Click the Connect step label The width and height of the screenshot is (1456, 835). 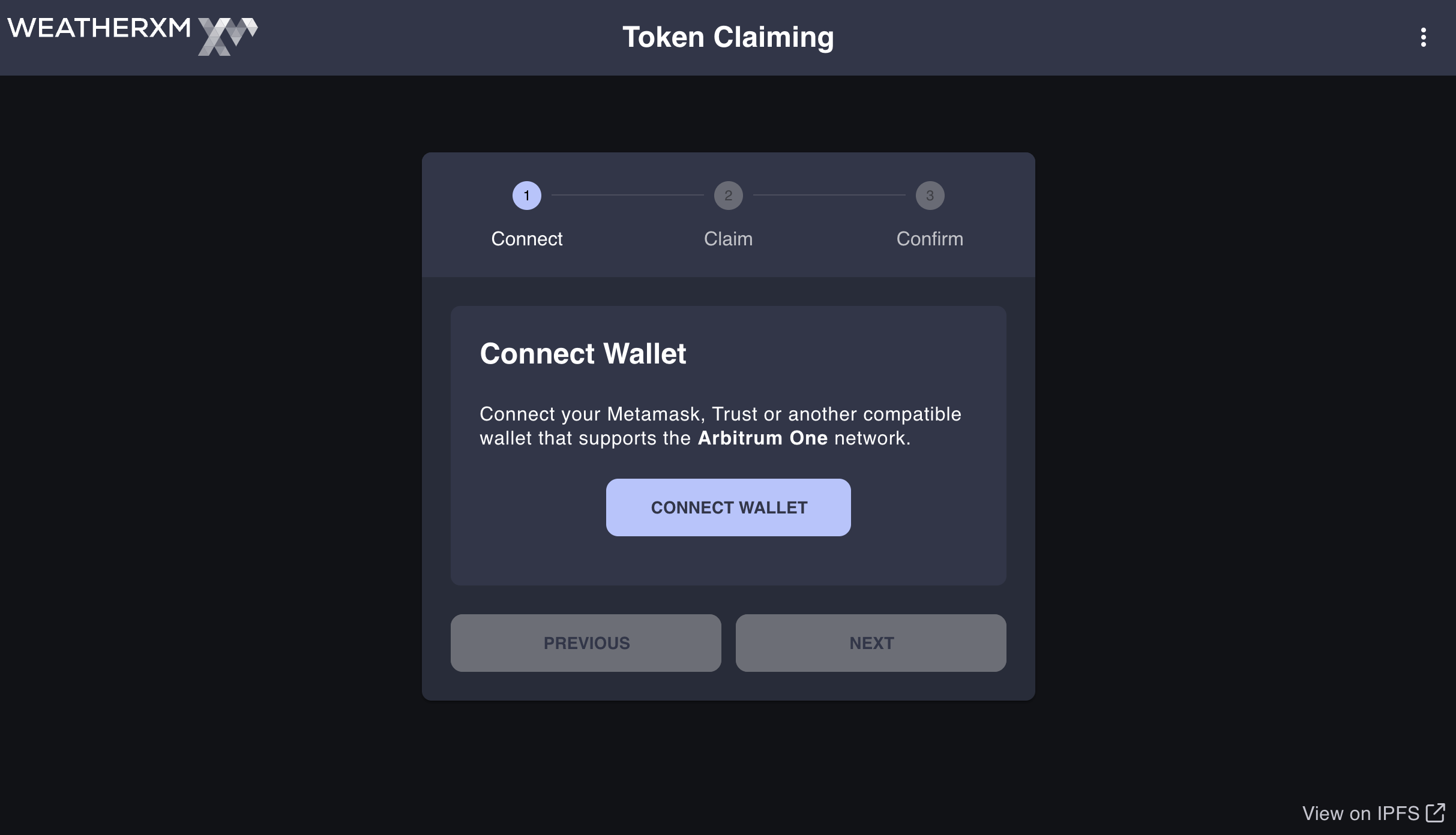526,239
